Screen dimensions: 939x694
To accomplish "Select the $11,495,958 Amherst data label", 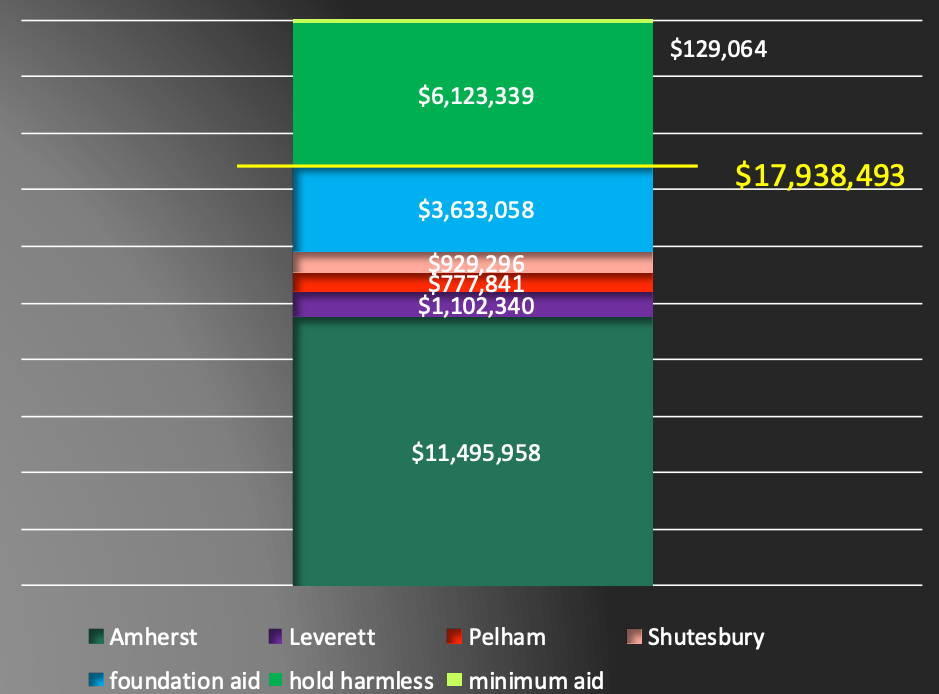I will [476, 453].
